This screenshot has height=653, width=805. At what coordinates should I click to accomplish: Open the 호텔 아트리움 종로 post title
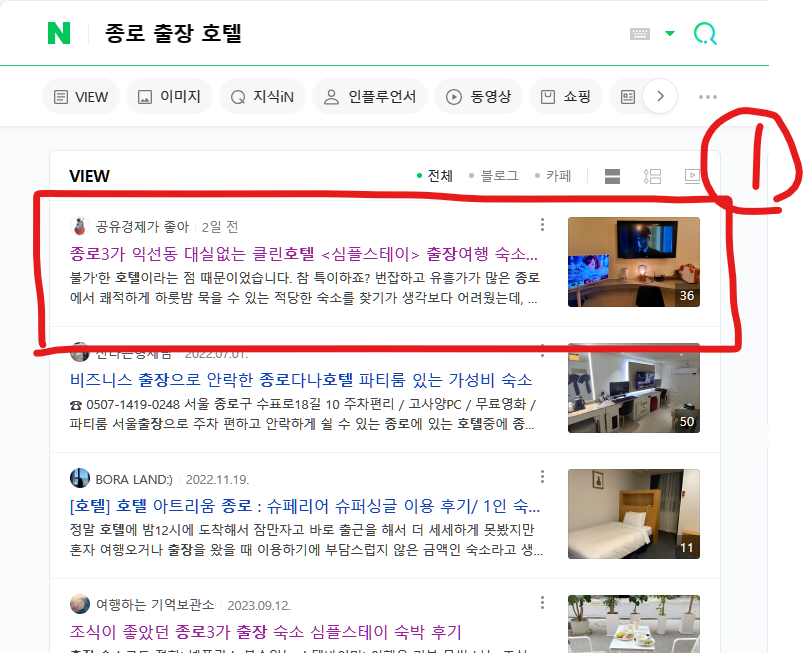click(305, 506)
